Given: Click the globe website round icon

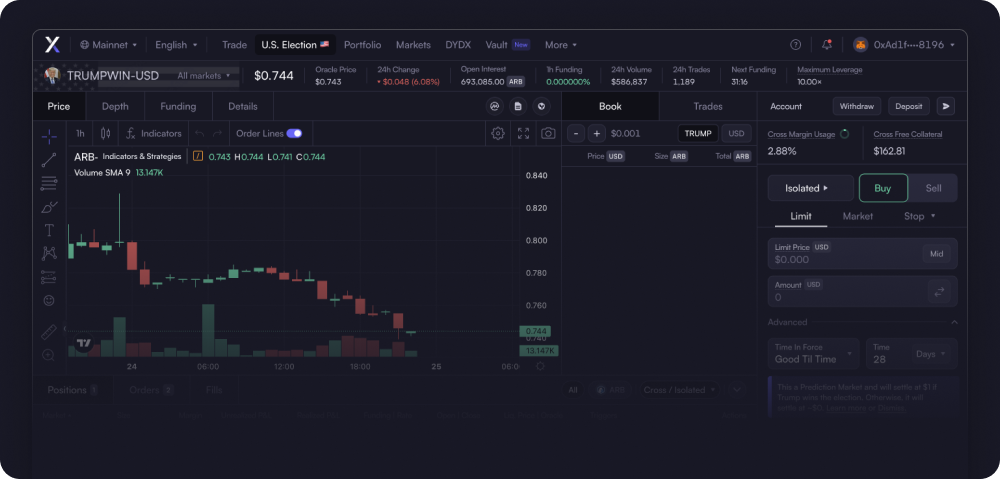Looking at the screenshot, I should [x=541, y=107].
